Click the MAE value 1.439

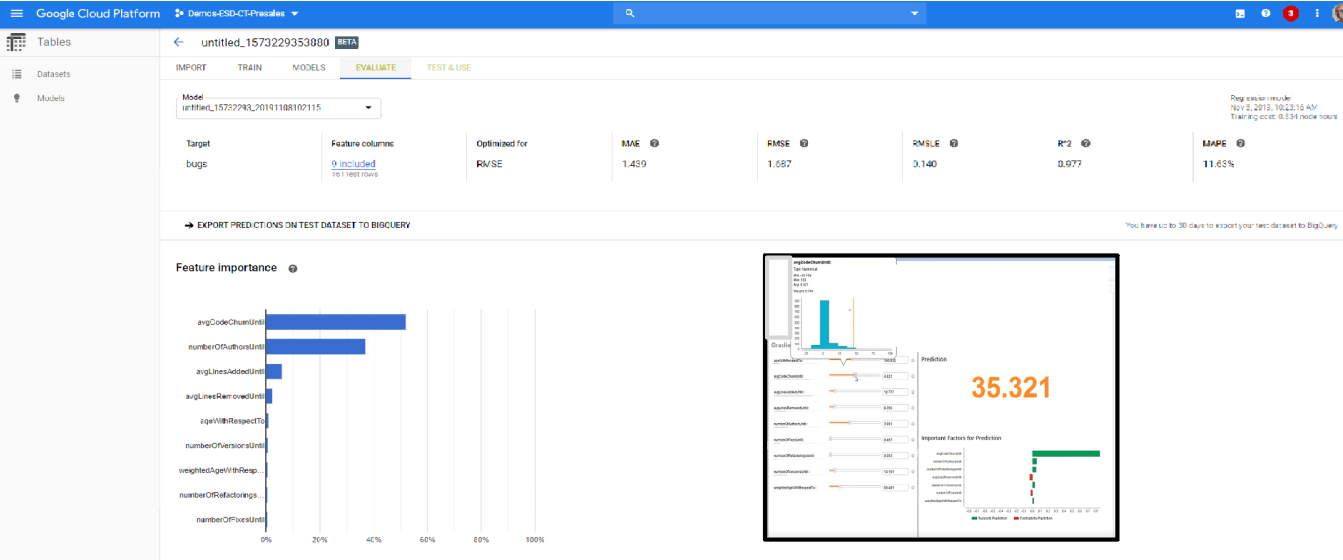coord(634,164)
